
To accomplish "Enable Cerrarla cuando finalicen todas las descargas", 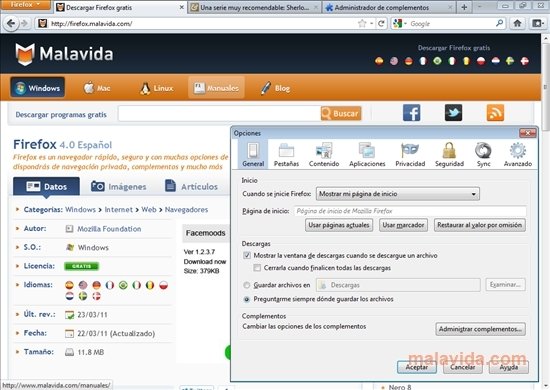I will coord(257,268).
